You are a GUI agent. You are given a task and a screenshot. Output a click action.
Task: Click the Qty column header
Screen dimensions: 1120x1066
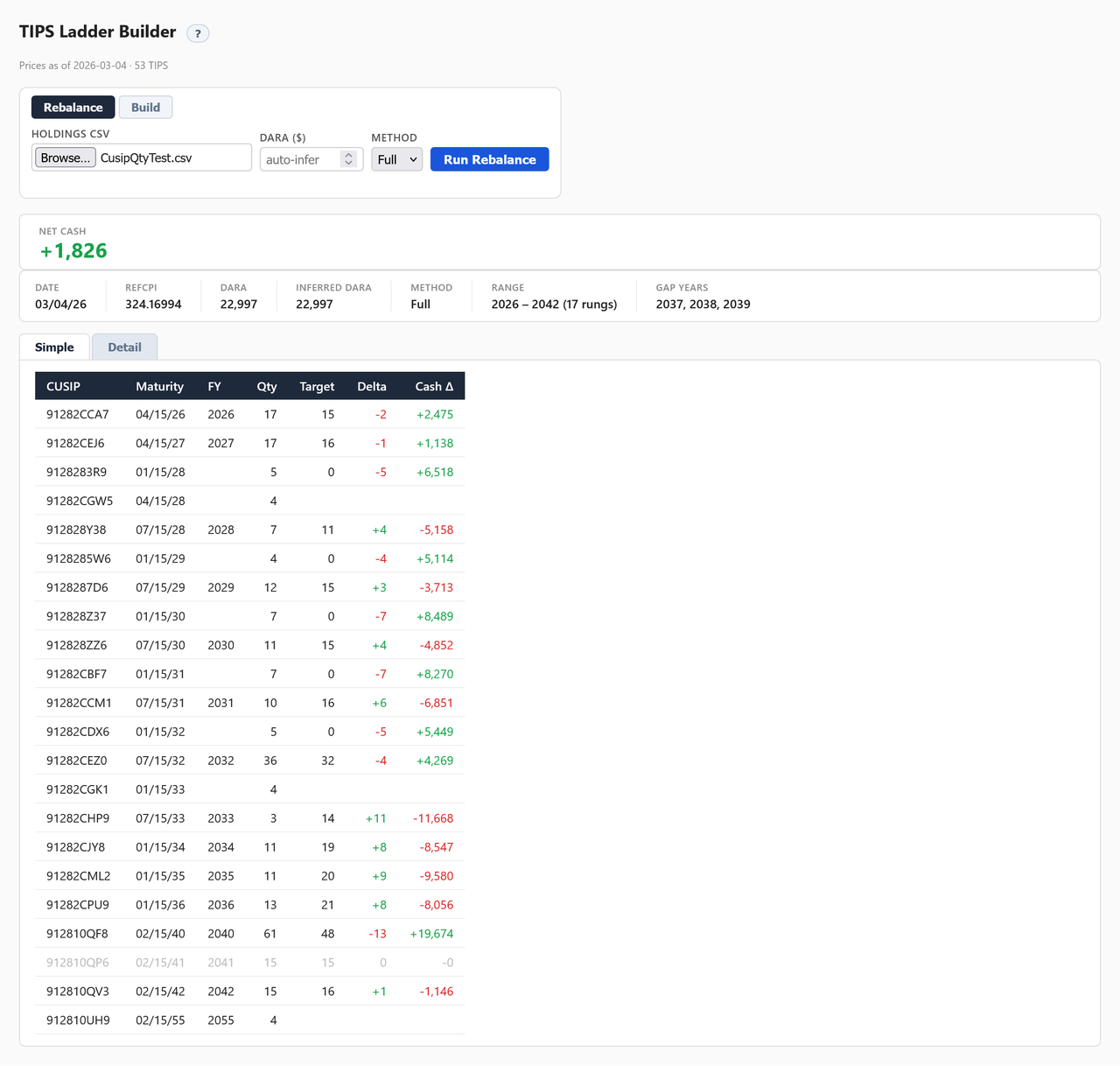tap(267, 386)
